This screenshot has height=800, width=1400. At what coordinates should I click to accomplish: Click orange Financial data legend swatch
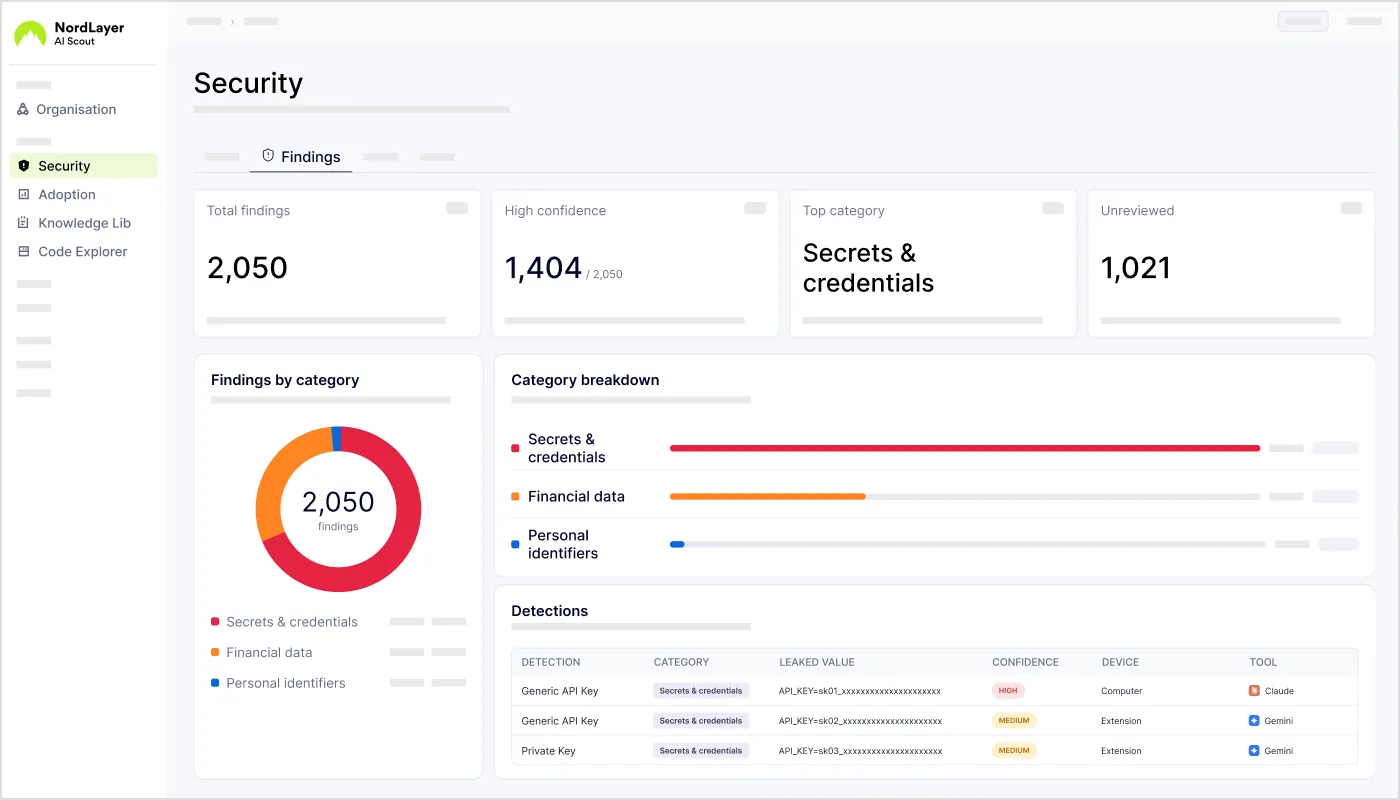[215, 652]
